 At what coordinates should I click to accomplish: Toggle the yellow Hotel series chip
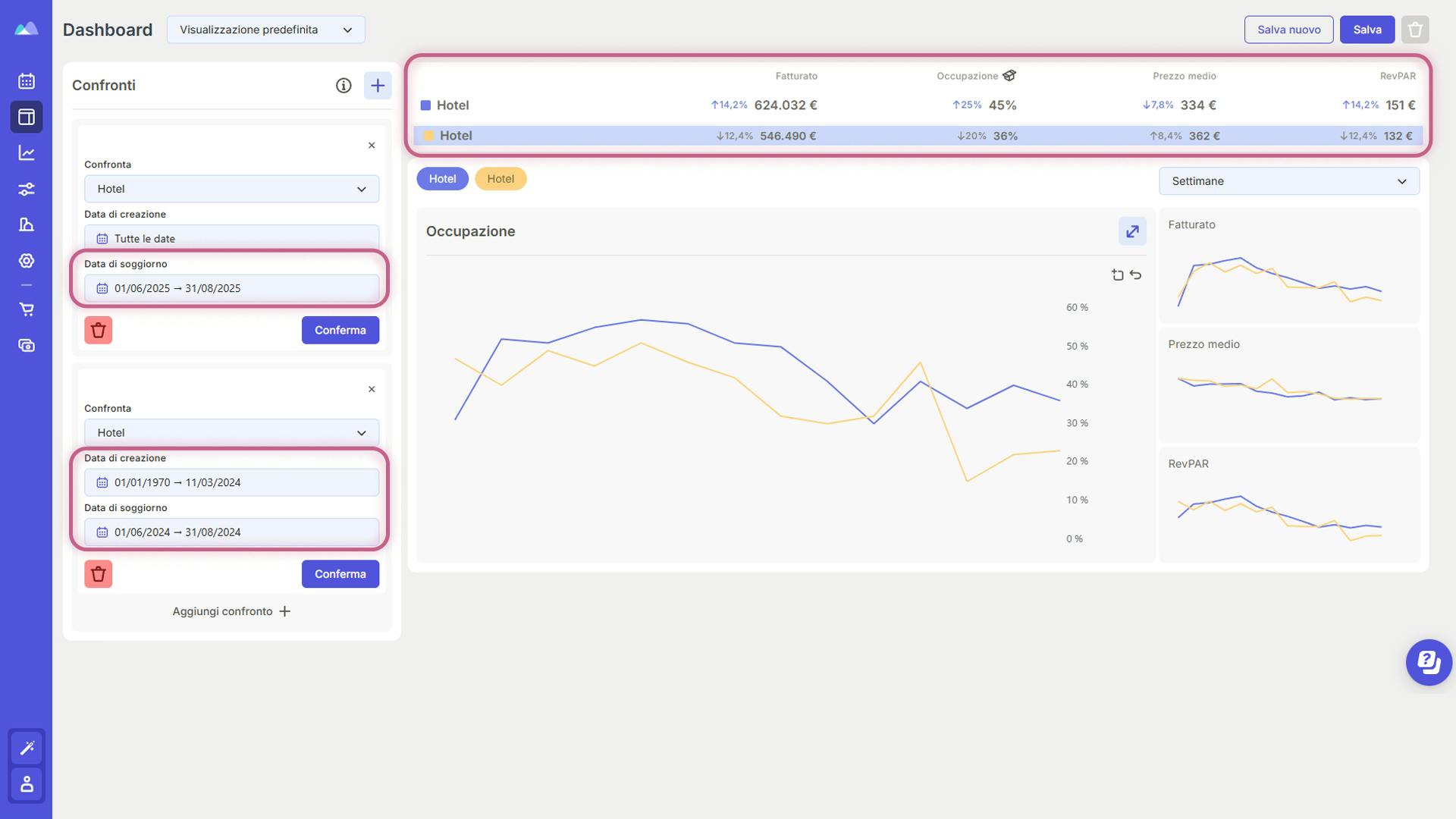pos(500,179)
